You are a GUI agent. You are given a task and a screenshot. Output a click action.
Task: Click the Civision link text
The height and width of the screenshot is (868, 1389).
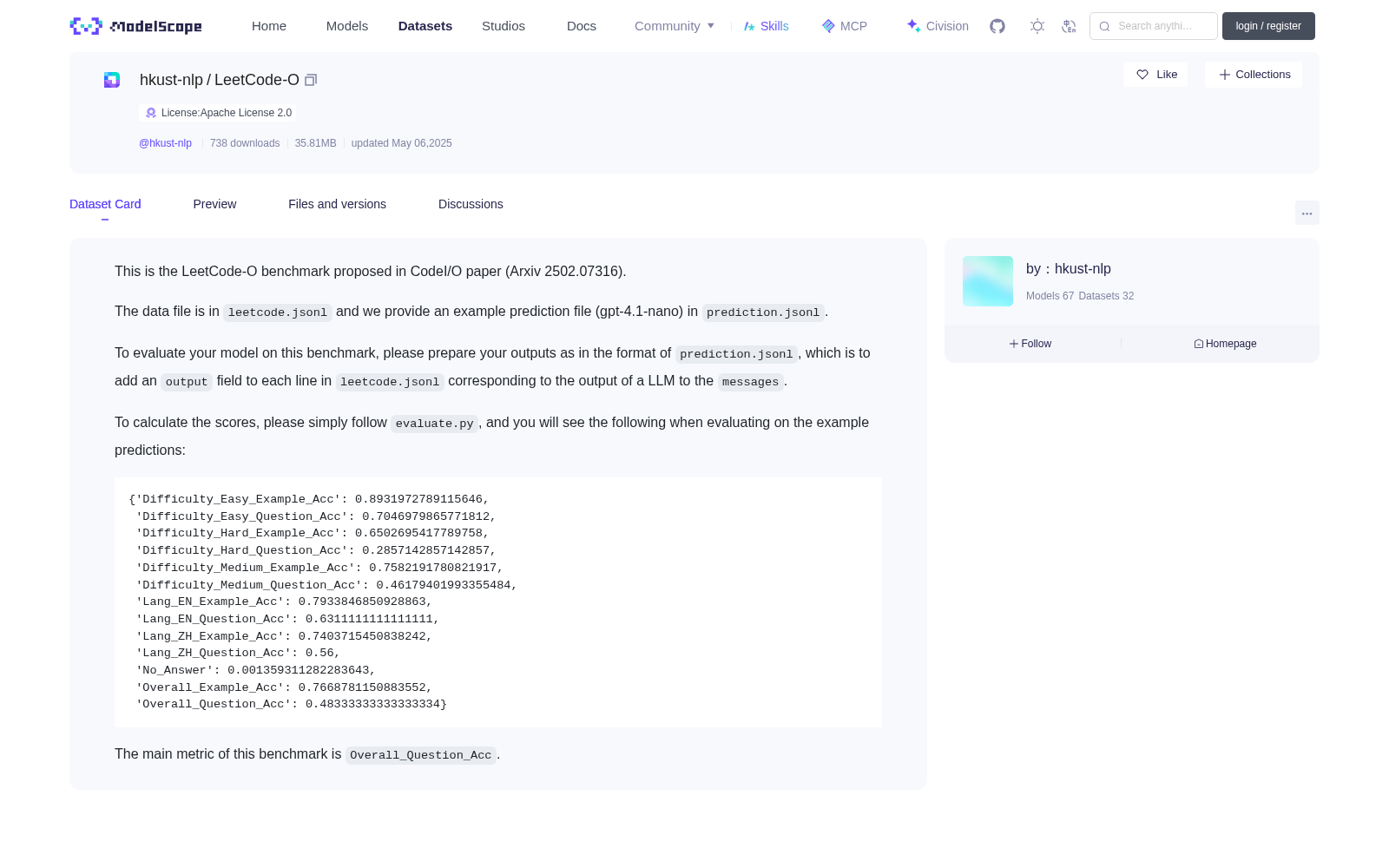(947, 26)
